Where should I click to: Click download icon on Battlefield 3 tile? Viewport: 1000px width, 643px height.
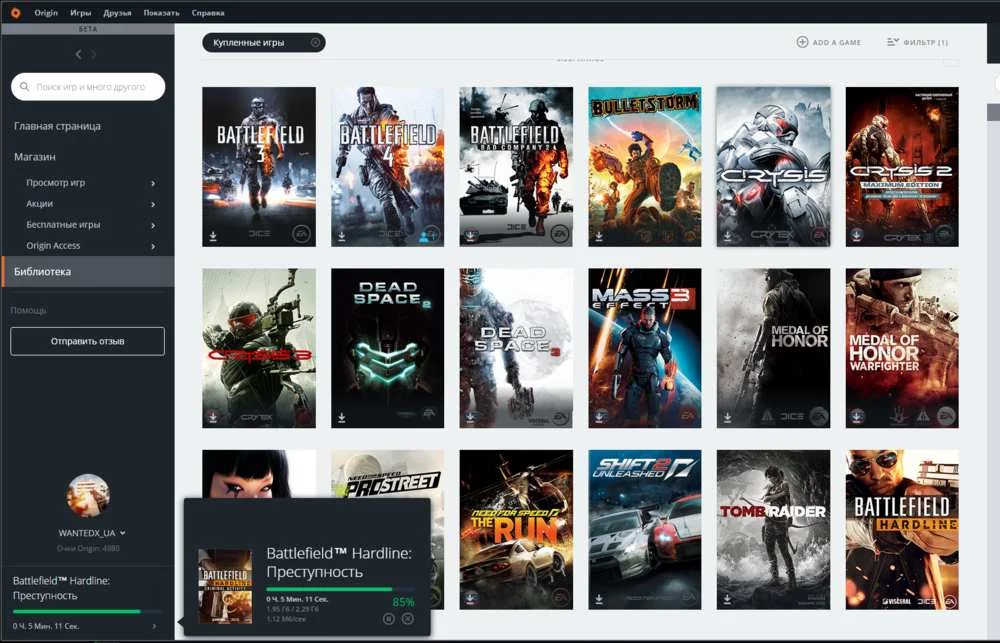pyautogui.click(x=213, y=236)
